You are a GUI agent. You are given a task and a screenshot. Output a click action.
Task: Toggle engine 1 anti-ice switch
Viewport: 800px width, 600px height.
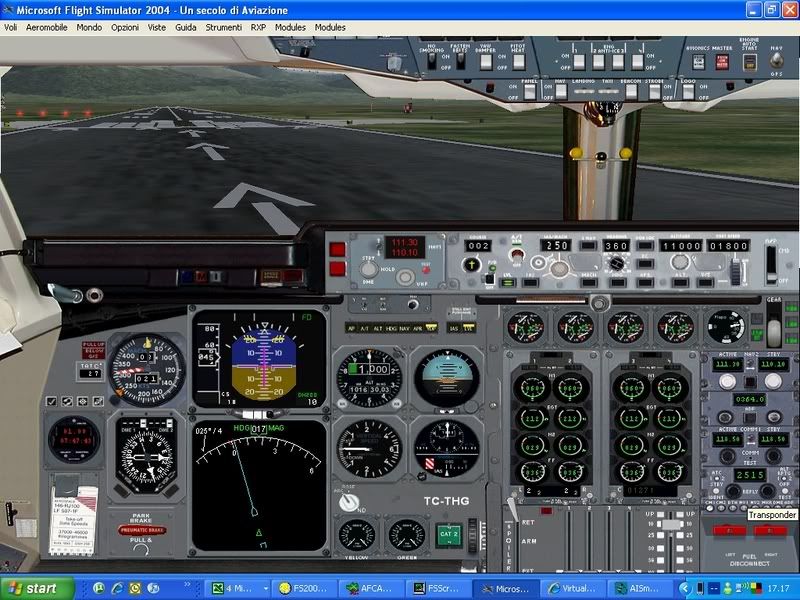coord(579,62)
